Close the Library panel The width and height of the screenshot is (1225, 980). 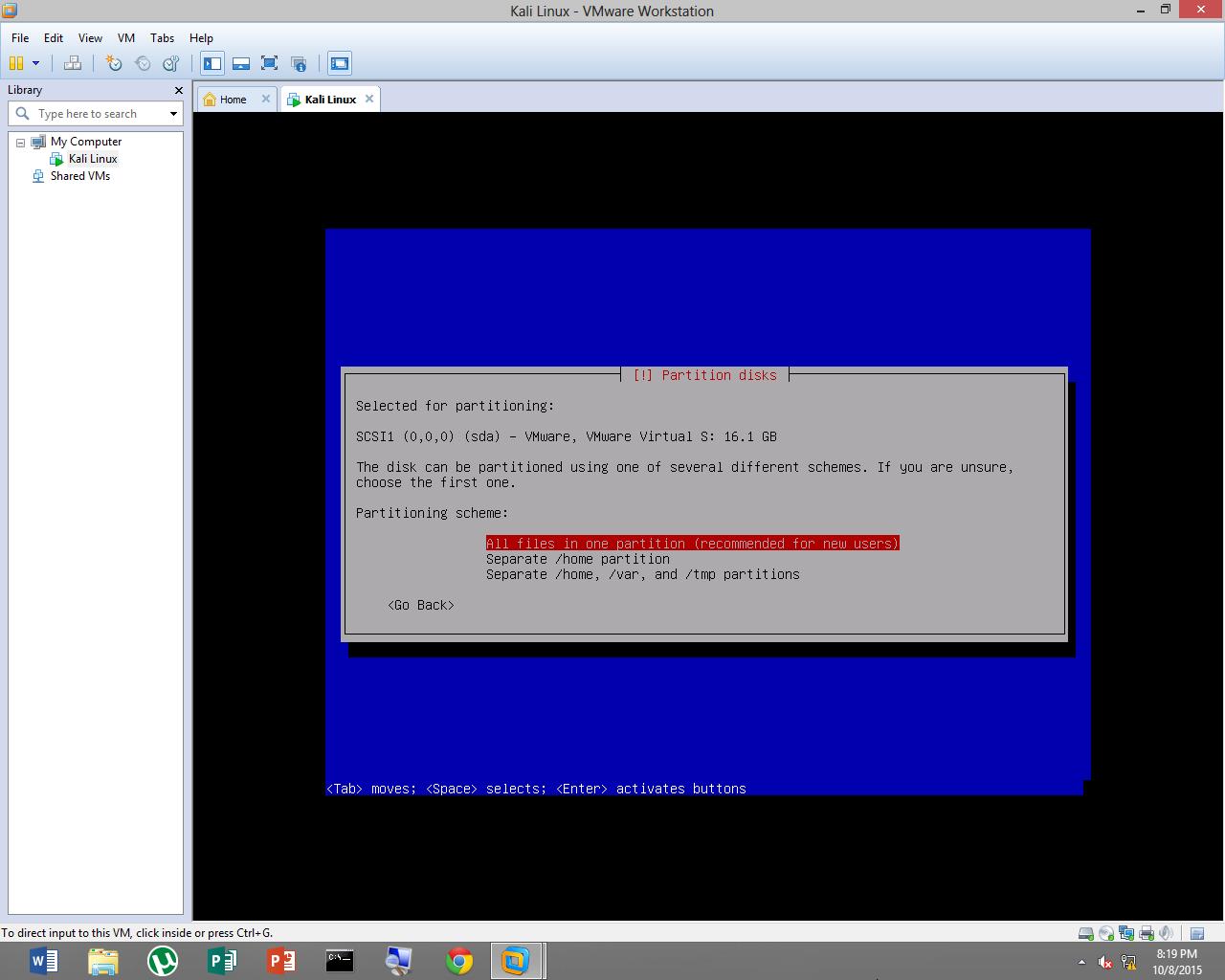(178, 90)
